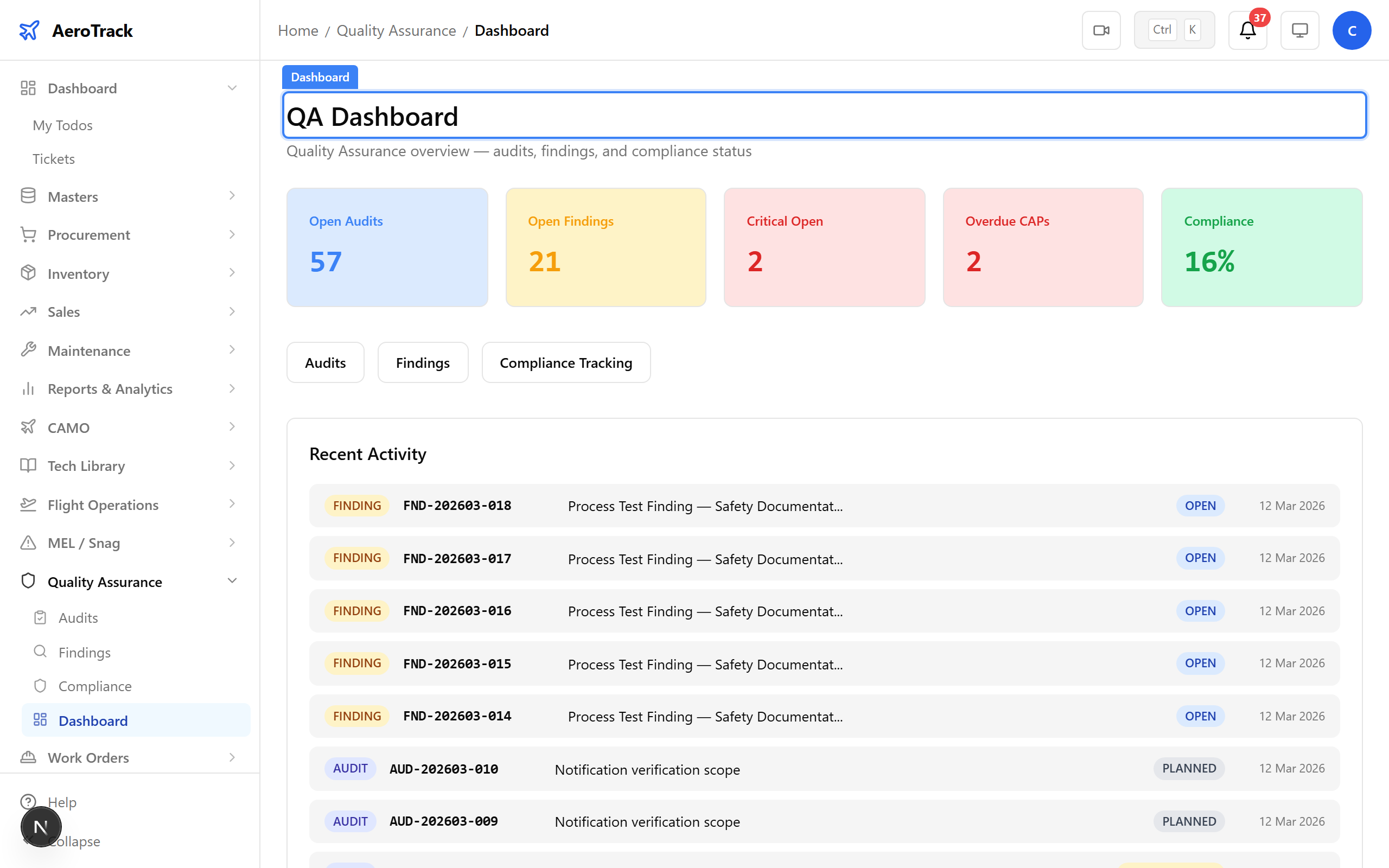Open the Ctrl K search shortcut button
This screenshot has height=868, width=1389.
pyautogui.click(x=1174, y=29)
